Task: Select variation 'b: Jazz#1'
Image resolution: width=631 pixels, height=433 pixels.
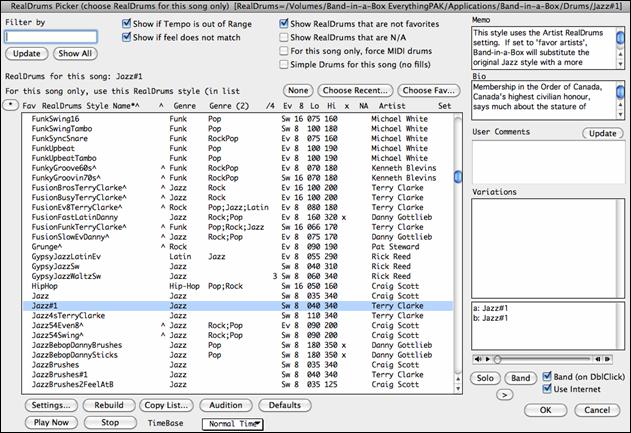Action: pos(490,318)
